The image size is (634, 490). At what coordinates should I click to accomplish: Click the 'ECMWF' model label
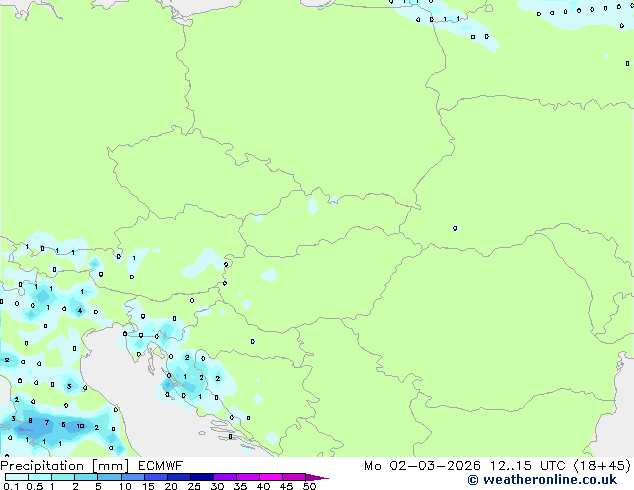161,466
